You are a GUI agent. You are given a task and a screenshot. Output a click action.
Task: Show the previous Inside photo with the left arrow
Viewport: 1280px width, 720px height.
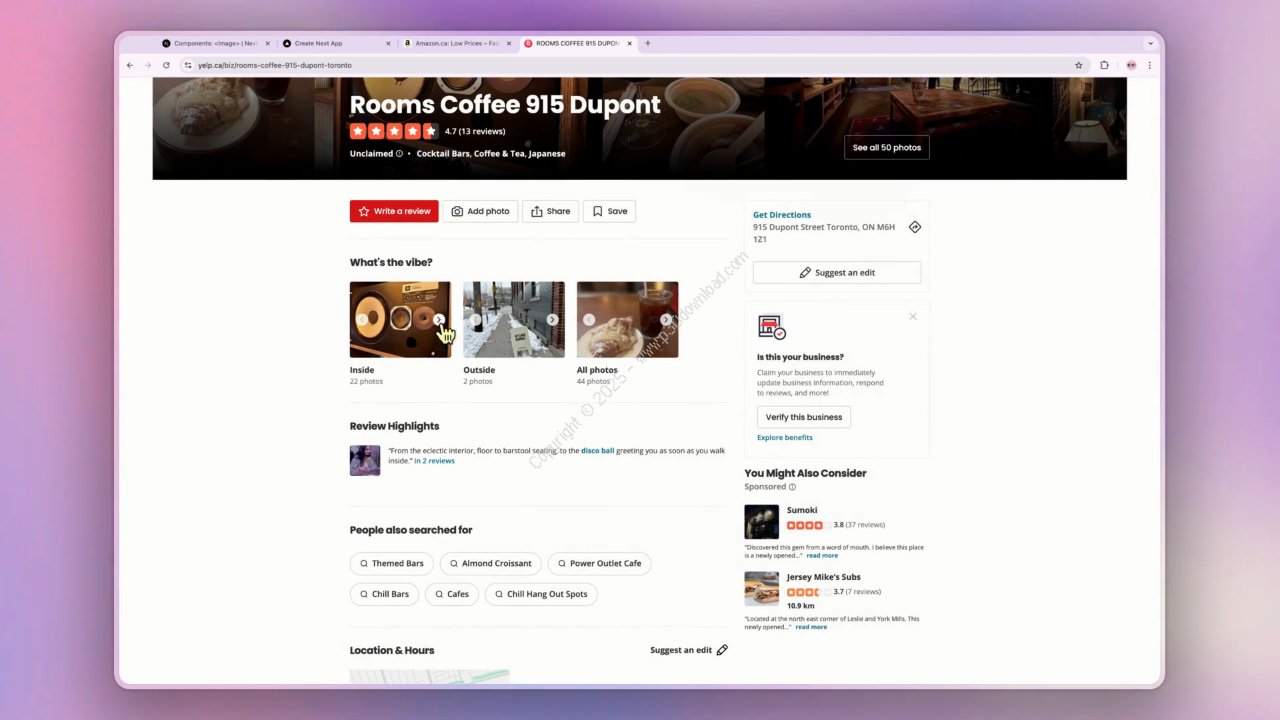(362, 320)
